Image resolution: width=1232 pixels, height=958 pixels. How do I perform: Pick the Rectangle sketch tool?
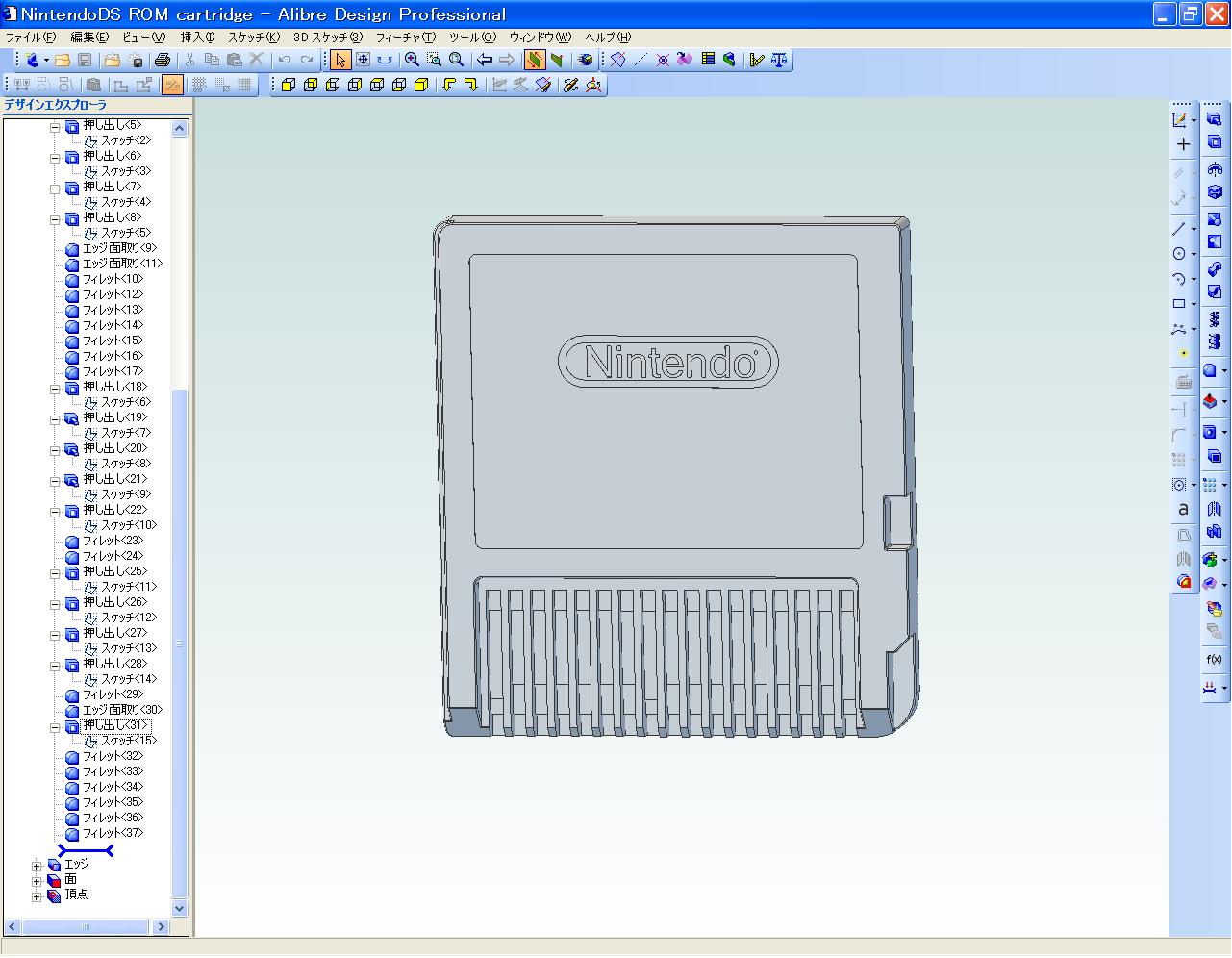(1180, 303)
